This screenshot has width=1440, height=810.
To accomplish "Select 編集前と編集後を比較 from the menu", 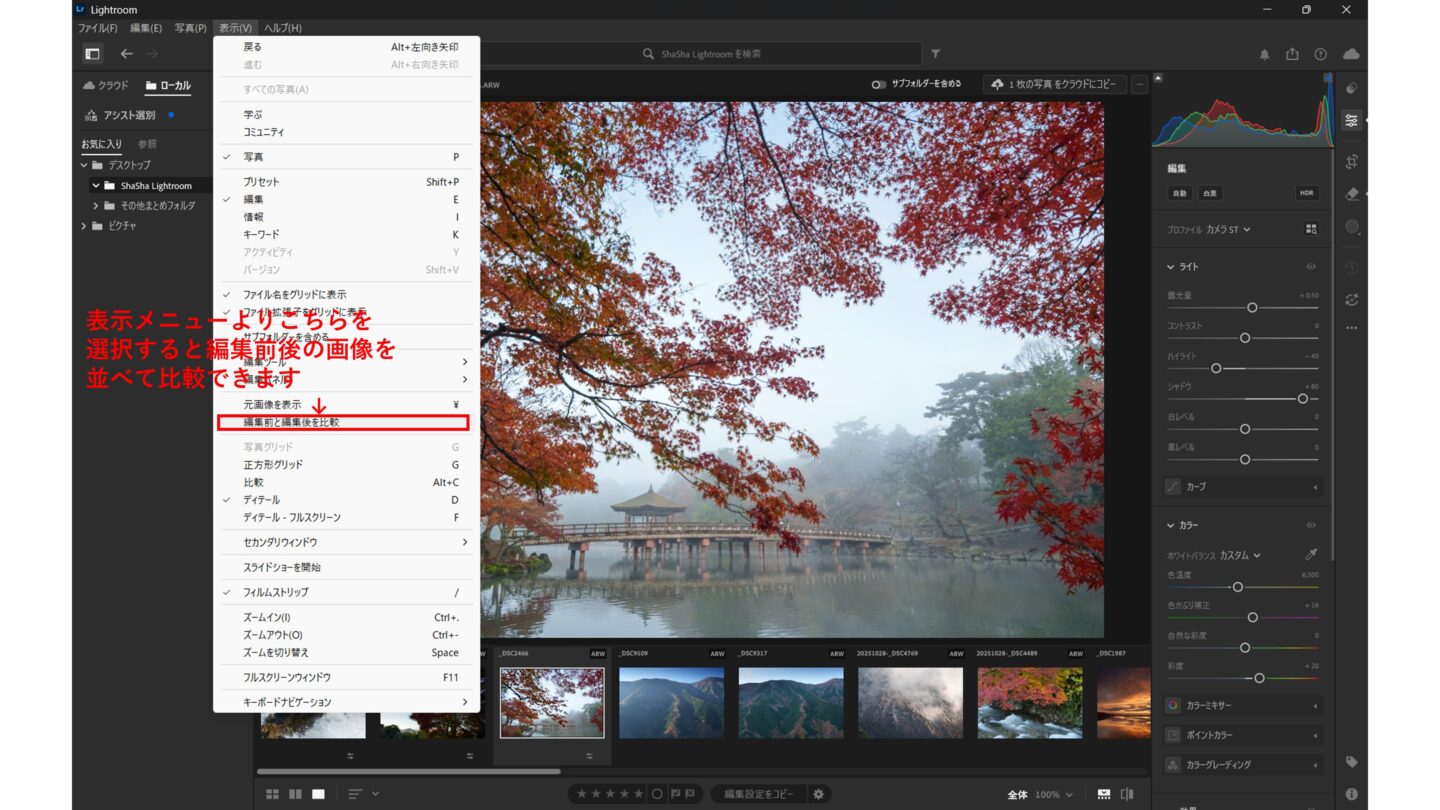I will point(291,423).
